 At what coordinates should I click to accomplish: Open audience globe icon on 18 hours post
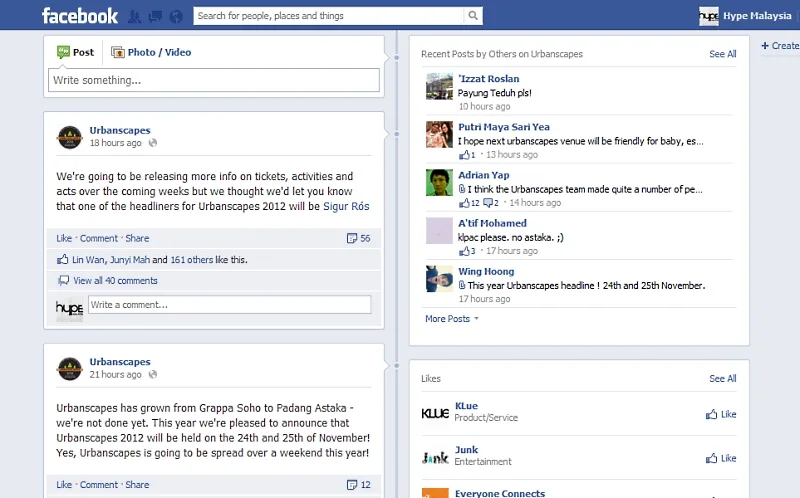tap(153, 143)
